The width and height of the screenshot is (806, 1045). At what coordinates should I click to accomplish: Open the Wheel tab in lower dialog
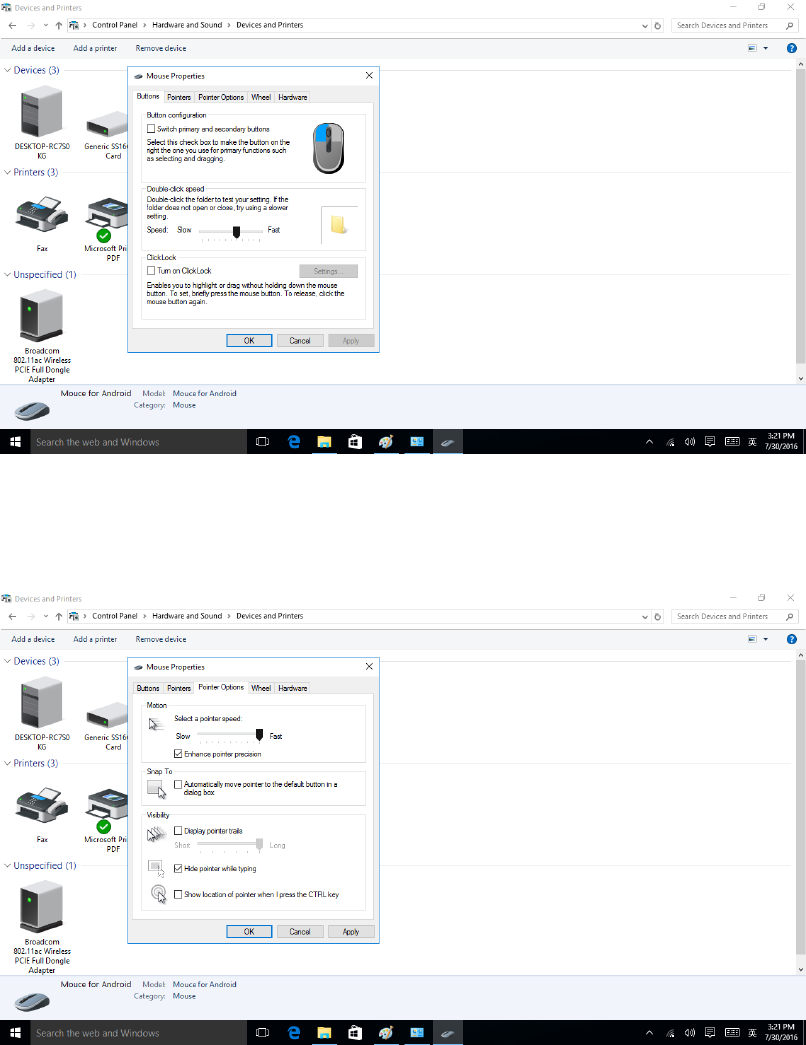[261, 688]
